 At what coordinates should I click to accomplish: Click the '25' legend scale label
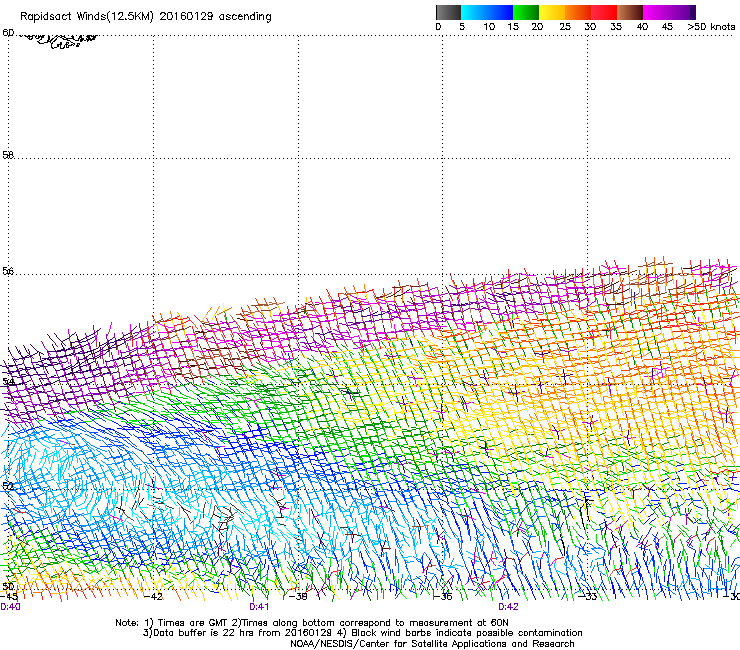coord(565,27)
